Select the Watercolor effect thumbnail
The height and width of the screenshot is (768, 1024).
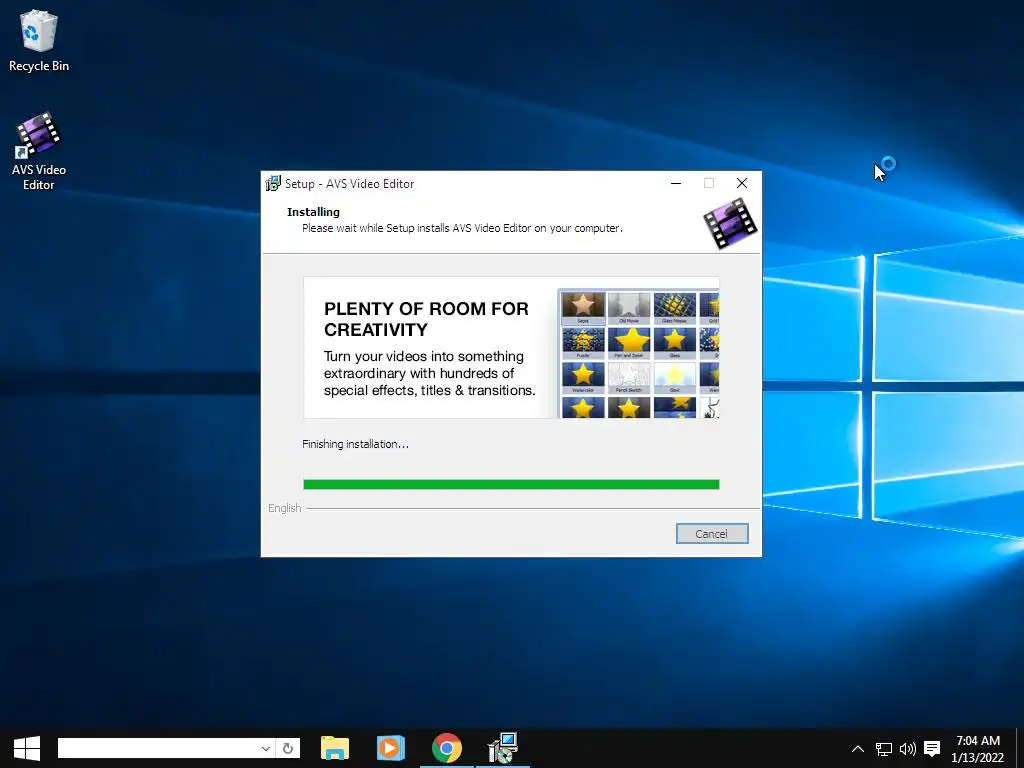(x=583, y=377)
